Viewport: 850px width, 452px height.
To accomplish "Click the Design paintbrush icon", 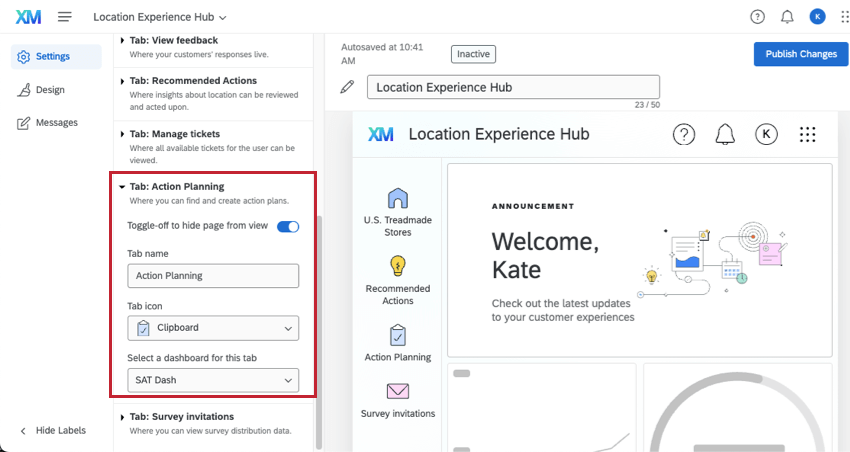I will pos(23,90).
